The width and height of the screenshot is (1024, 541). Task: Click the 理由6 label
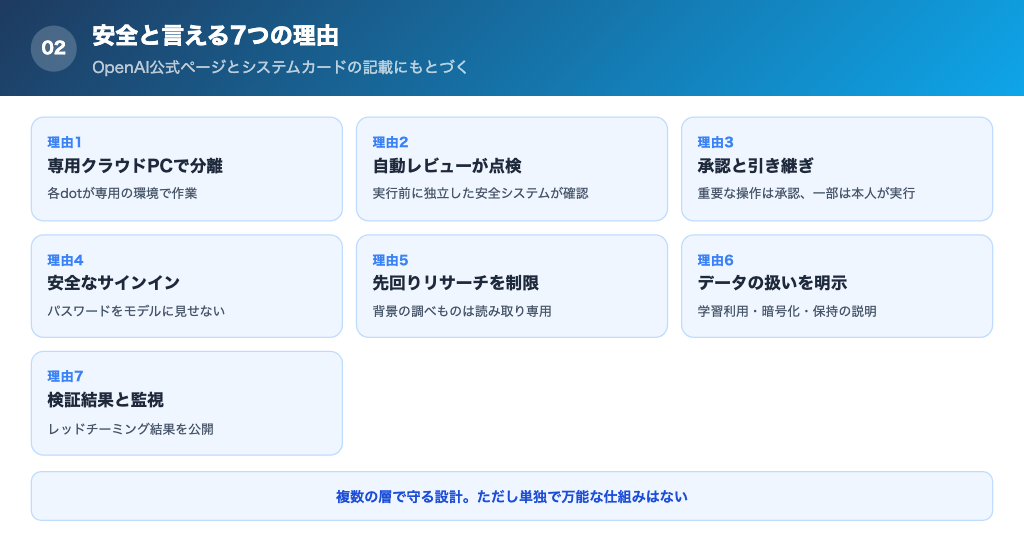click(x=715, y=260)
